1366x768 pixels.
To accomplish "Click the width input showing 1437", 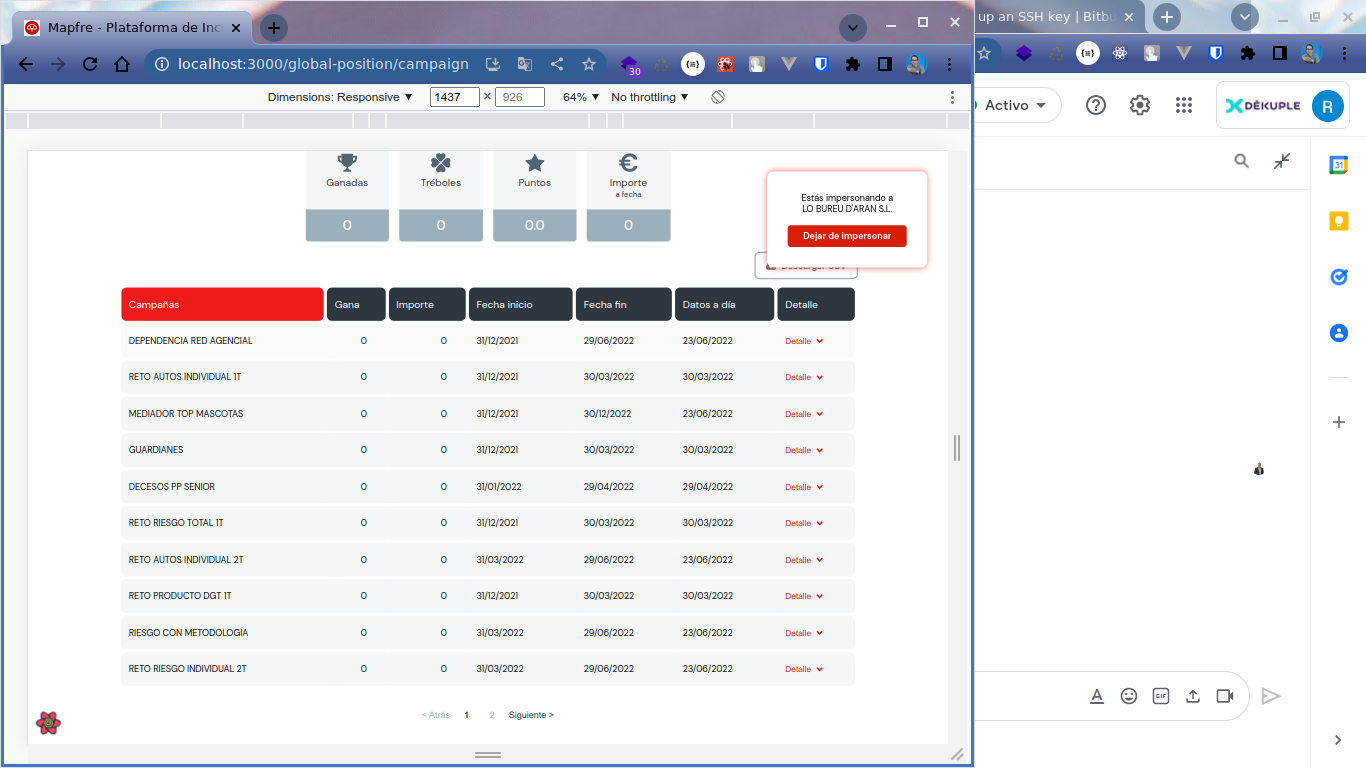I will coord(456,96).
